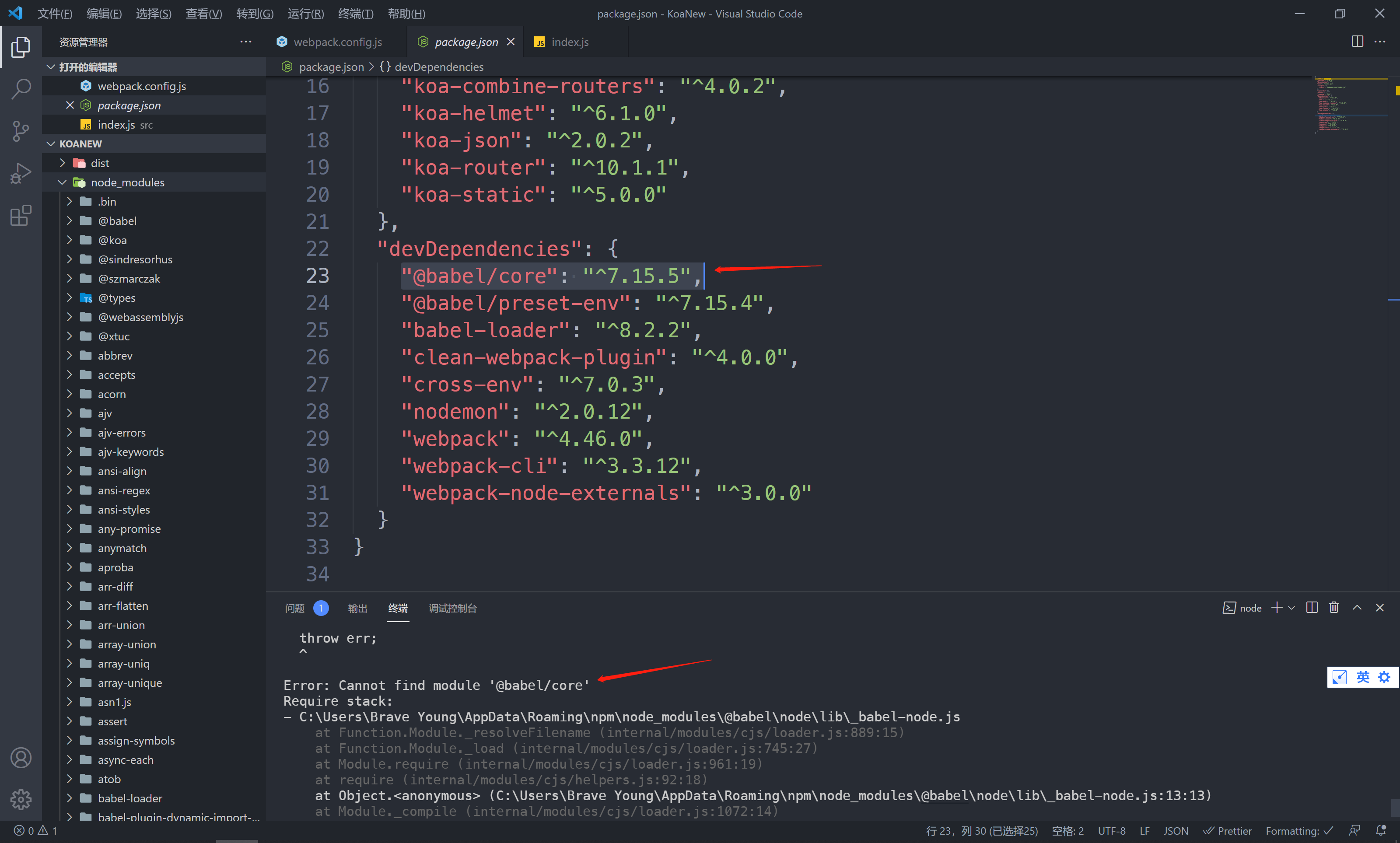
Task: Switch to the webpack.config.js tab
Action: 337,42
